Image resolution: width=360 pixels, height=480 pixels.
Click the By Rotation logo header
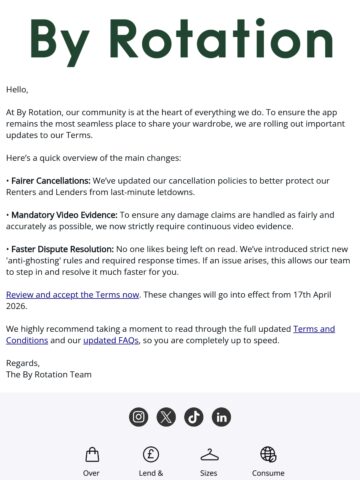coord(181,42)
